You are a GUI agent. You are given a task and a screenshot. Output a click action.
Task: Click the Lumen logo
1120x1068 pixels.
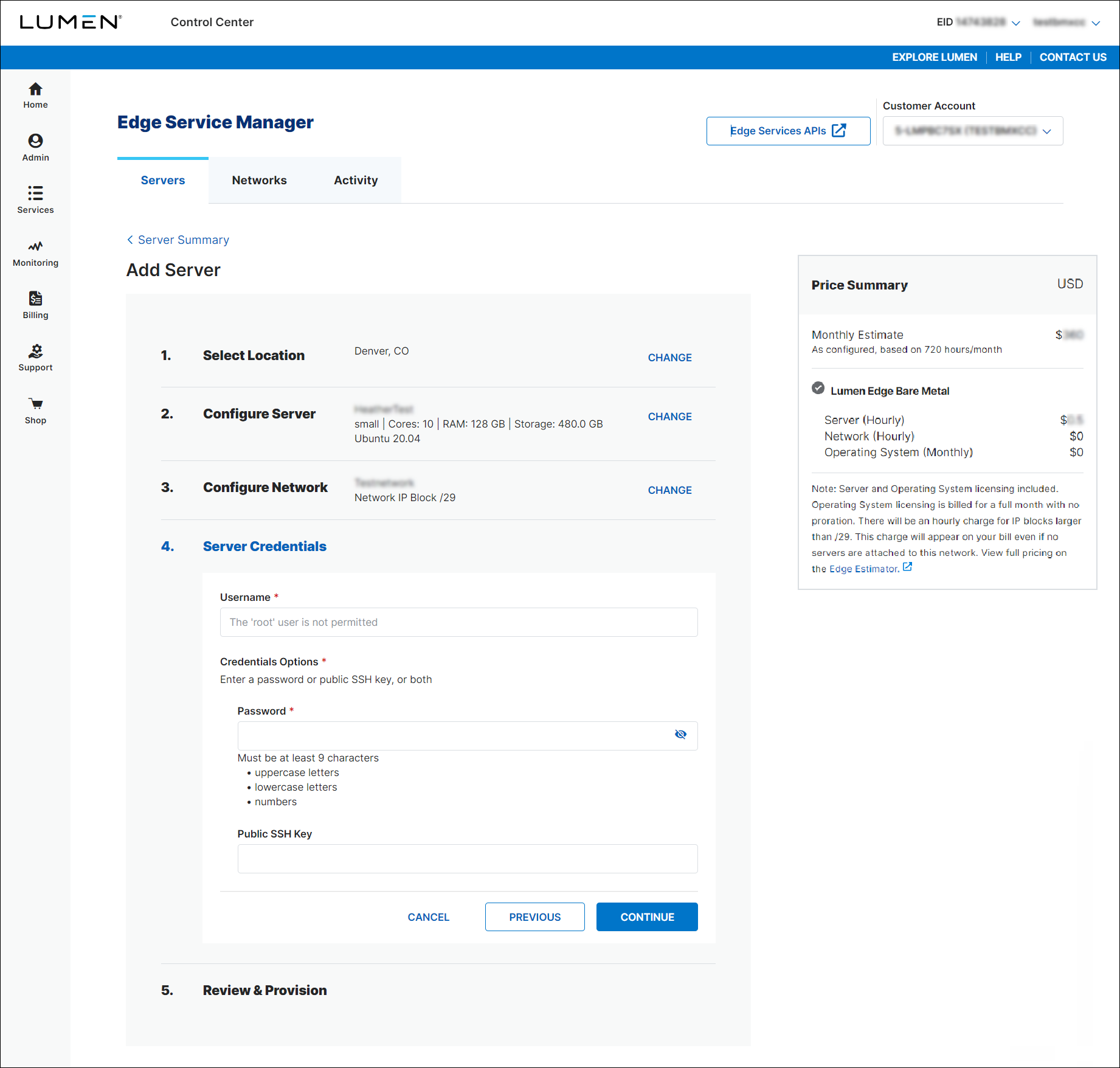coord(71,22)
